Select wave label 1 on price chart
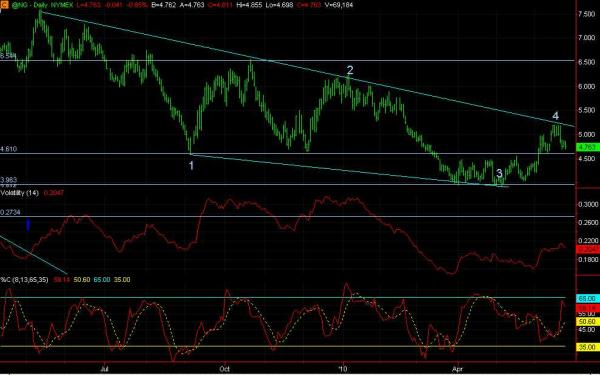Image resolution: width=600 pixels, height=375 pixels. click(191, 165)
